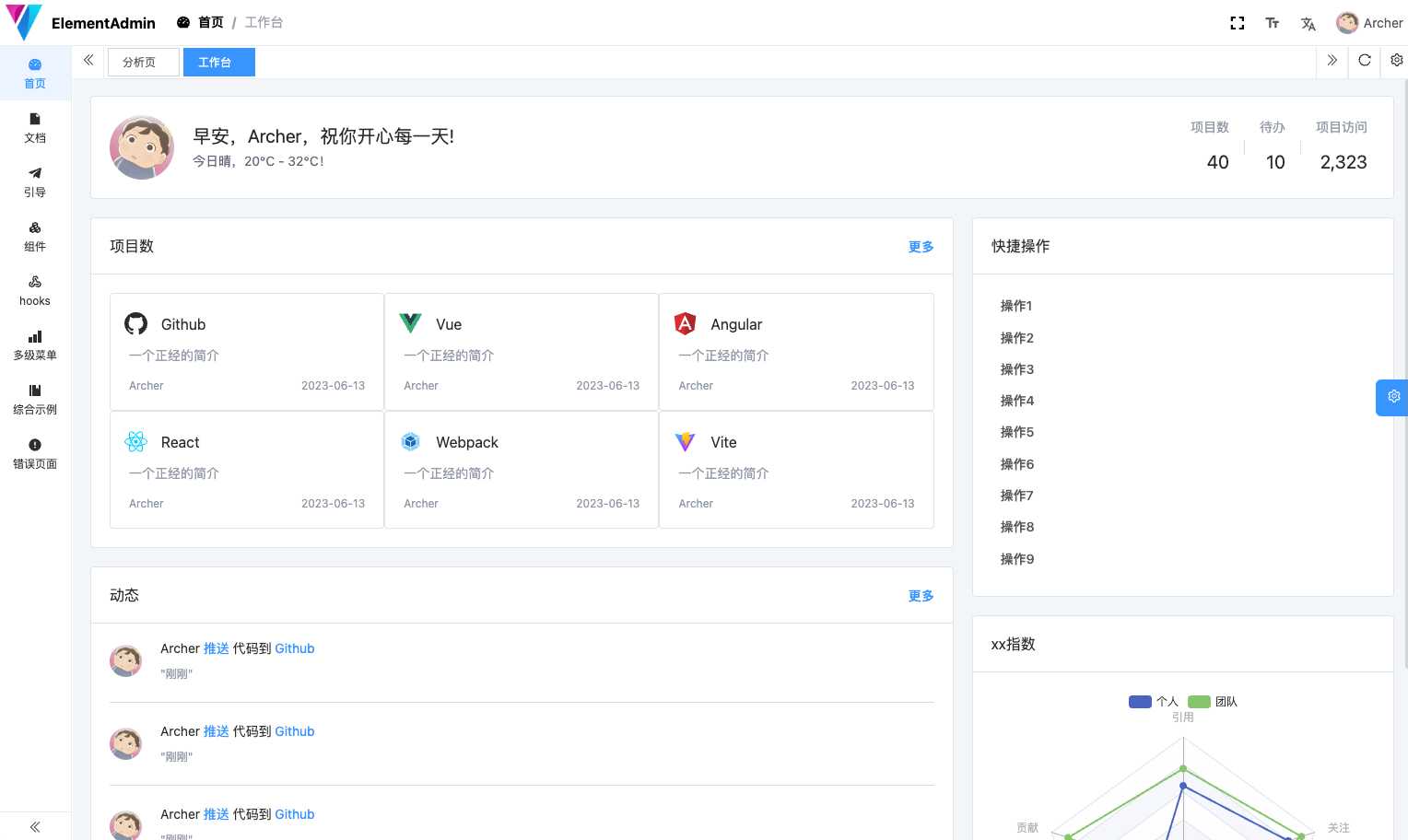Open 首页 in the sidebar
The width and height of the screenshot is (1408, 840).
click(x=35, y=74)
